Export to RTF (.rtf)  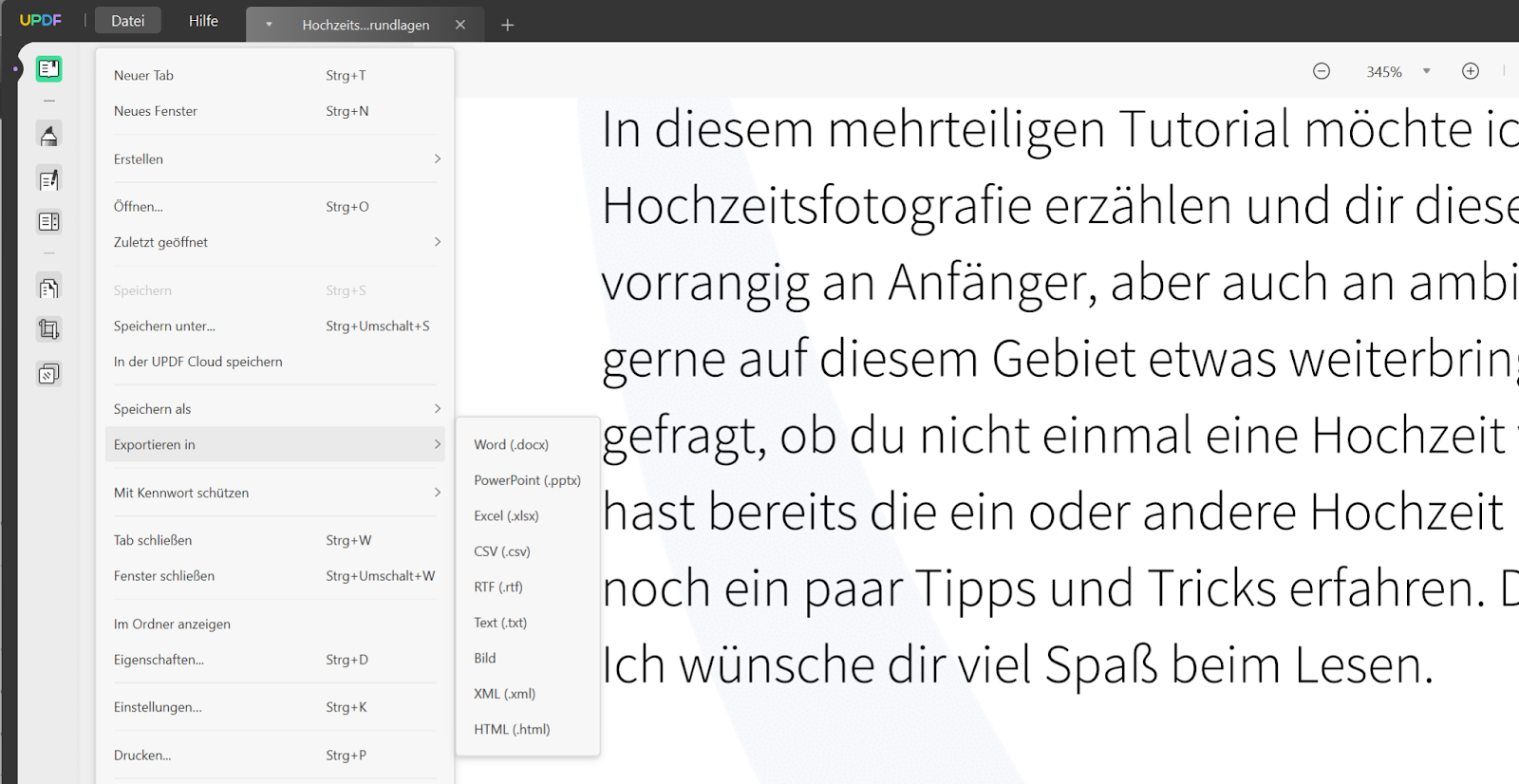[528, 587]
